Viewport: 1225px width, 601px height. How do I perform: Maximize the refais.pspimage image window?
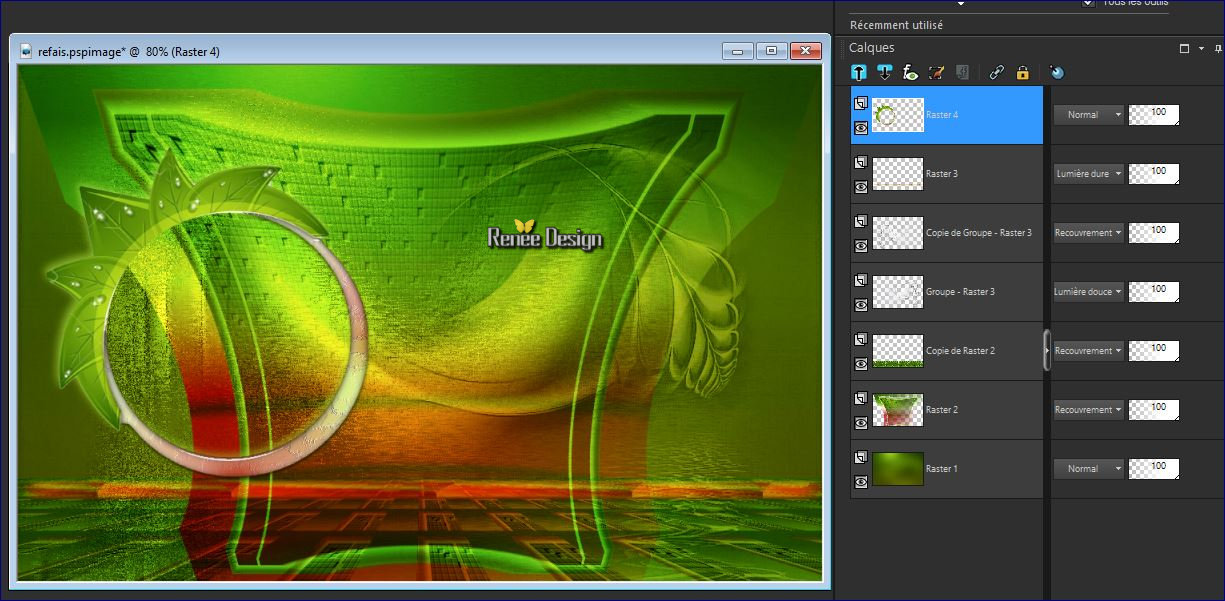[x=771, y=51]
